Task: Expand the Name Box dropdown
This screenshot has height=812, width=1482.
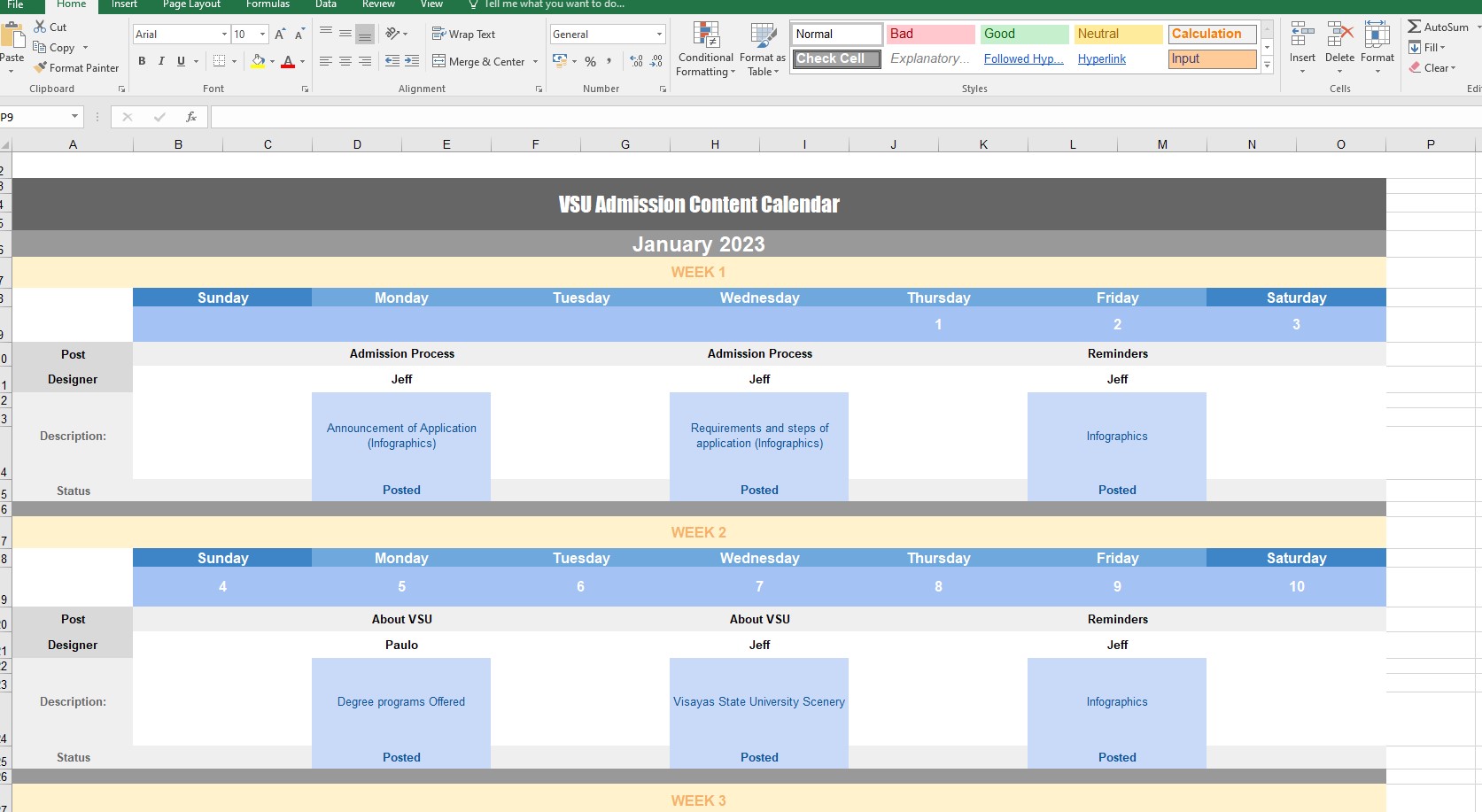Action: pos(74,117)
